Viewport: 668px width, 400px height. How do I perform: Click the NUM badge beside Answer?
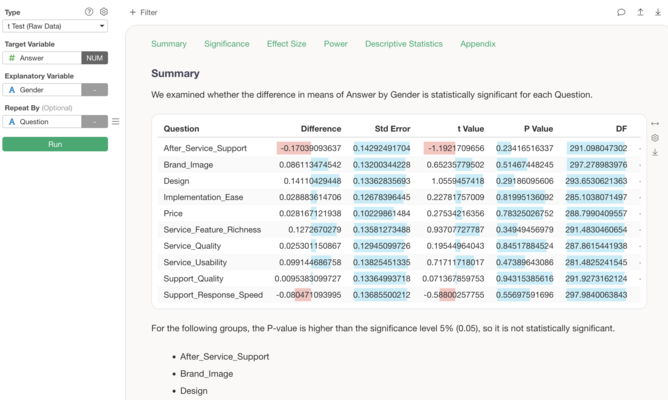coord(95,58)
